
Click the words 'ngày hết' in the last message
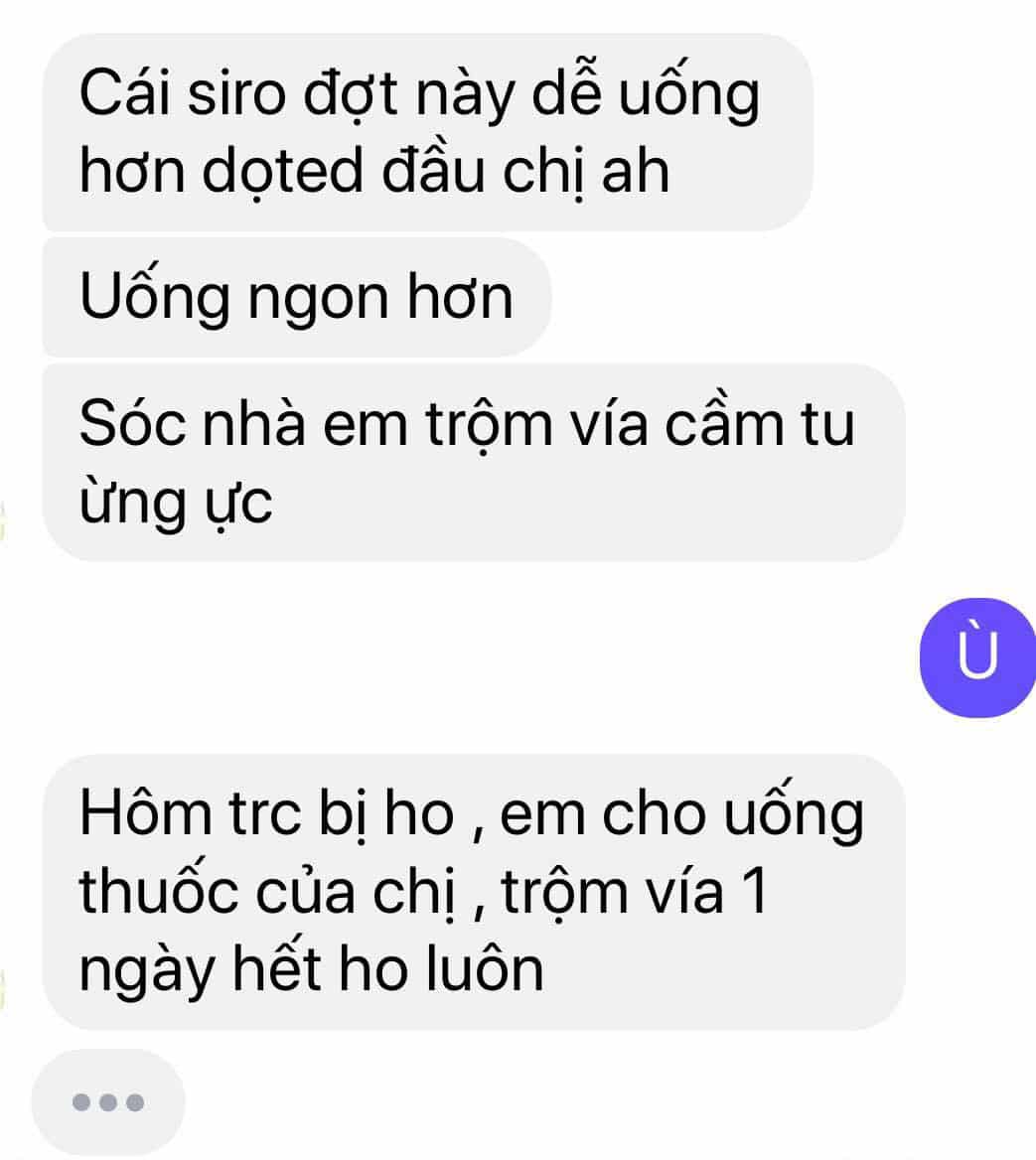pyautogui.click(x=200, y=970)
